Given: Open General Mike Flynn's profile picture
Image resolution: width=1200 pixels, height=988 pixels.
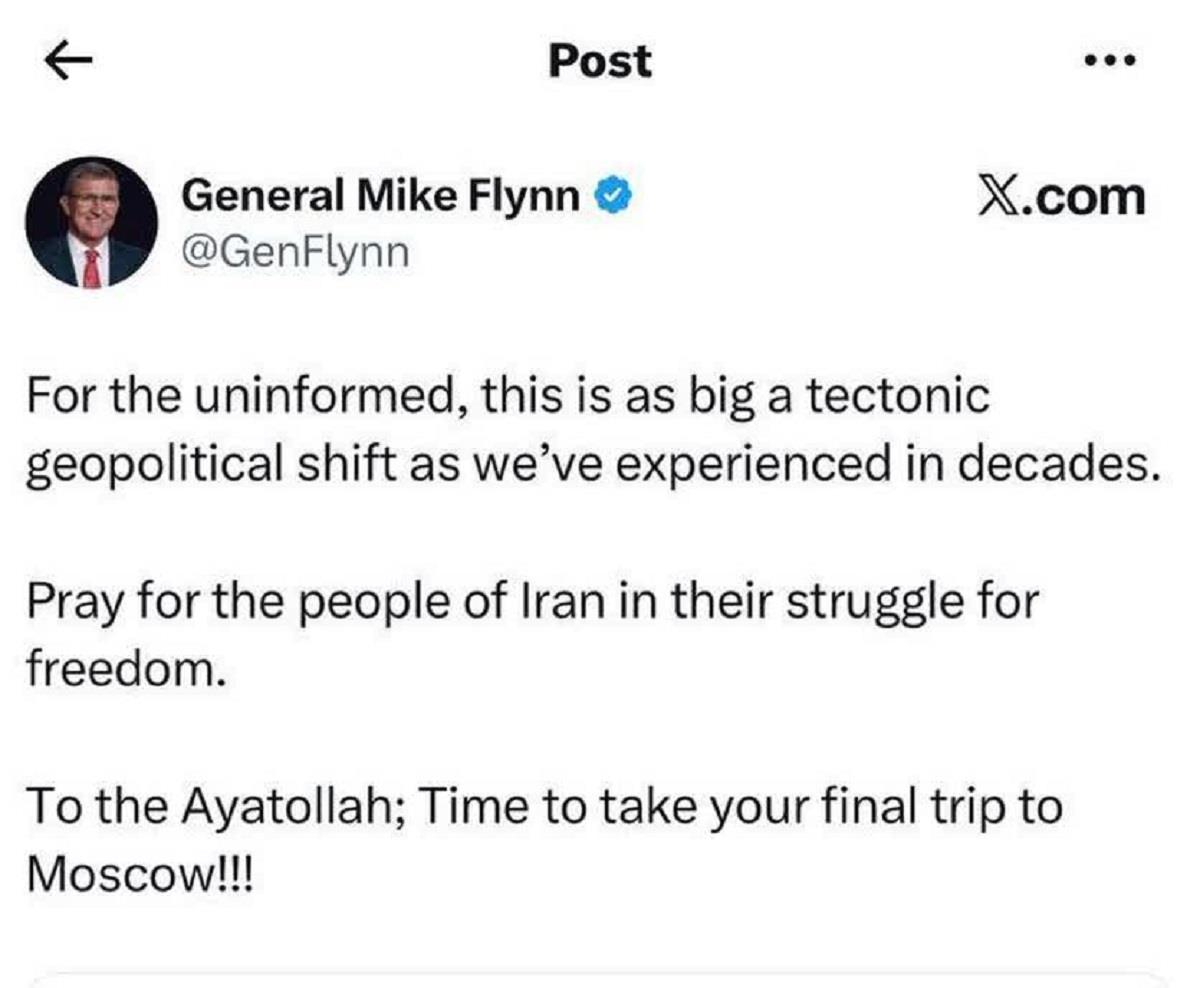Looking at the screenshot, I should [92, 223].
